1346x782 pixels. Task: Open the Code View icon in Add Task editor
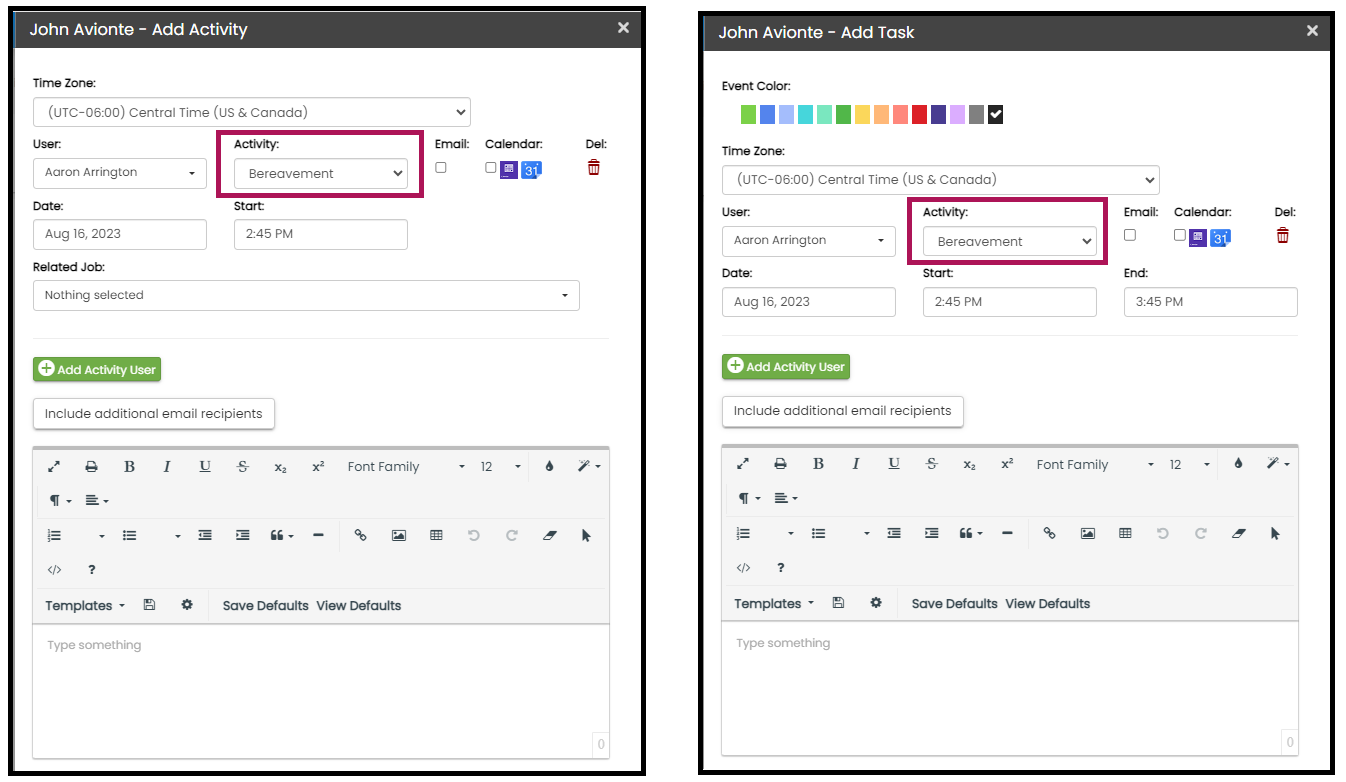(x=744, y=567)
